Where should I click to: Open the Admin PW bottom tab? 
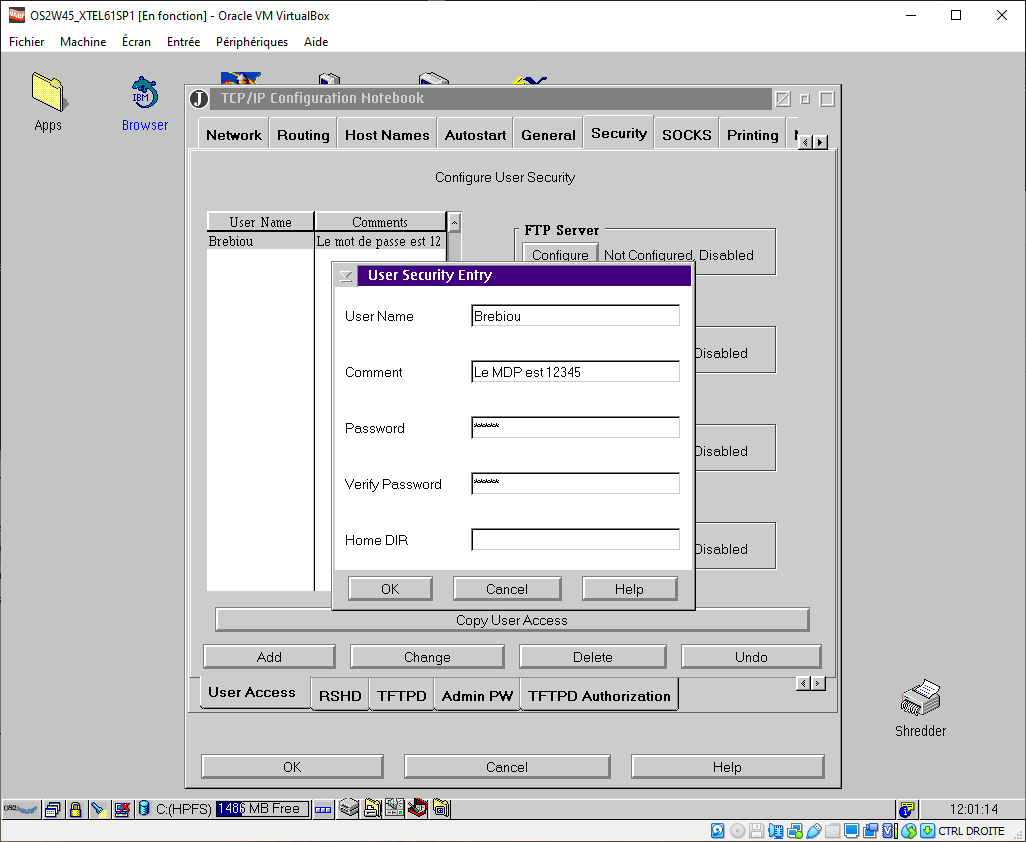click(477, 696)
